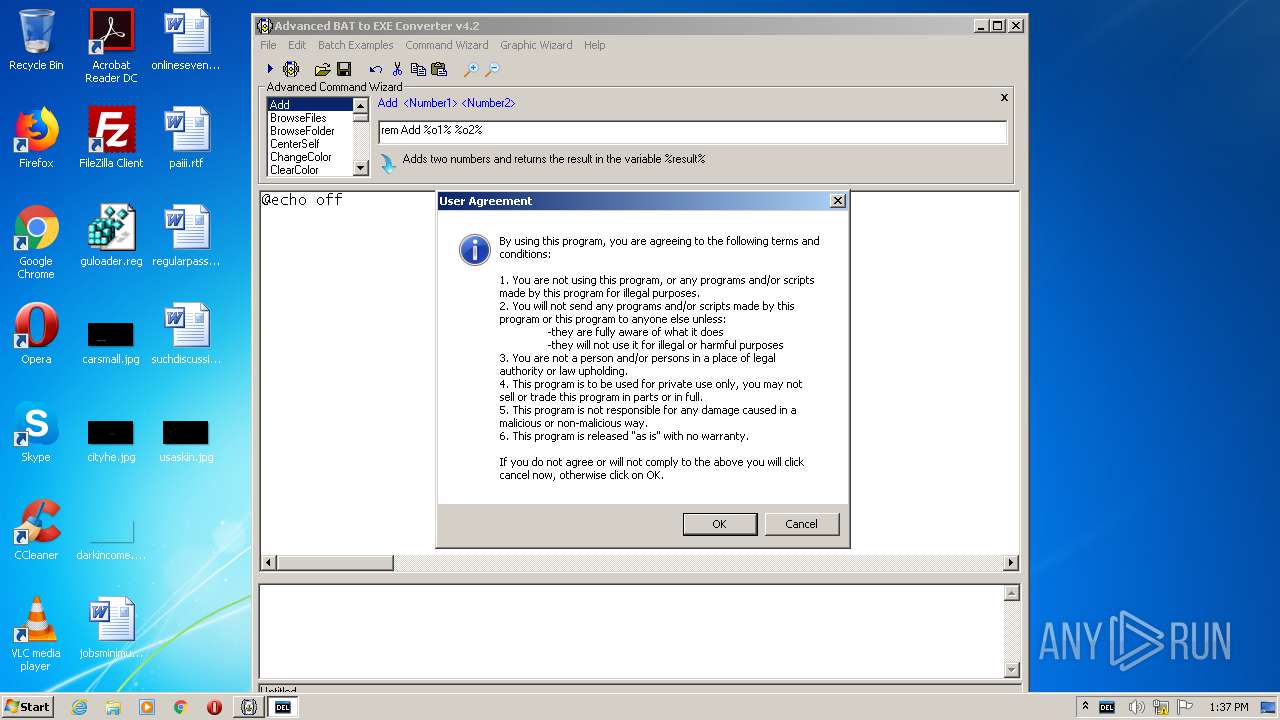
Task: Select ChangeColor in the command list
Action: point(310,157)
